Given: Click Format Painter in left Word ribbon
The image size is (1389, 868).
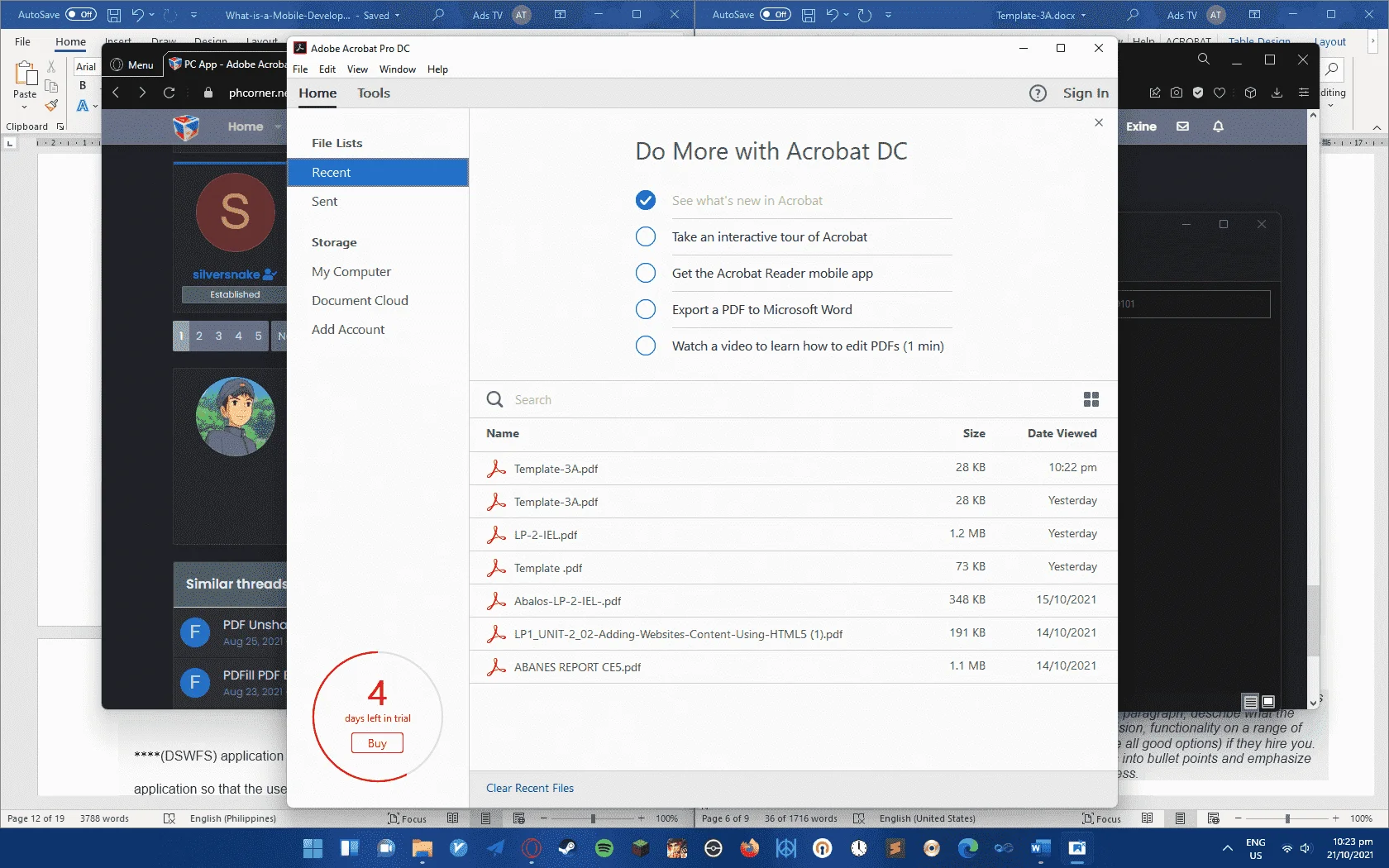Looking at the screenshot, I should click(51, 106).
